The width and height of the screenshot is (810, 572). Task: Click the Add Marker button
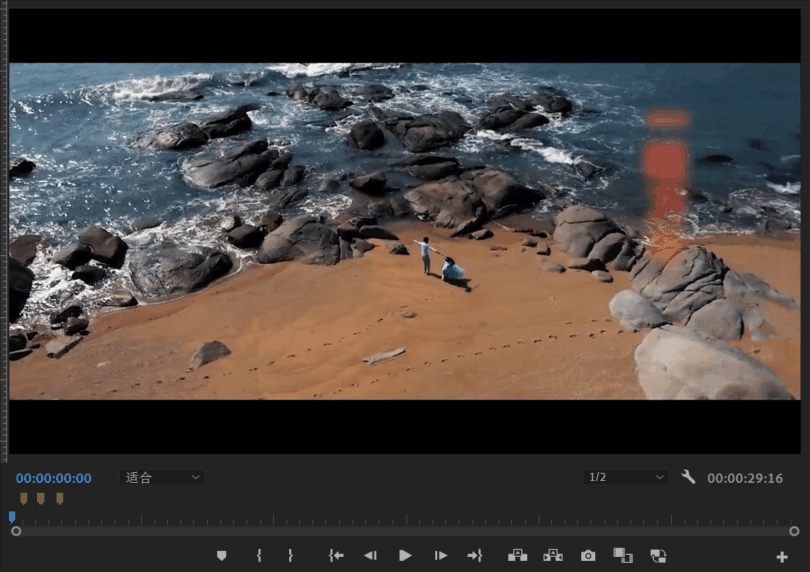click(222, 556)
